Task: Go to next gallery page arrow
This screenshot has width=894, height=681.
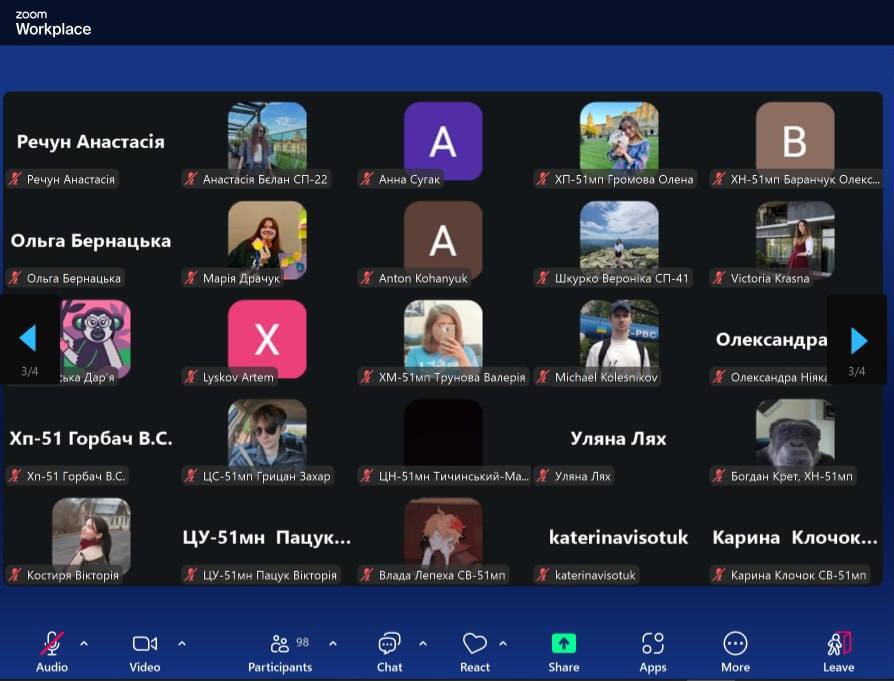Action: coord(858,340)
